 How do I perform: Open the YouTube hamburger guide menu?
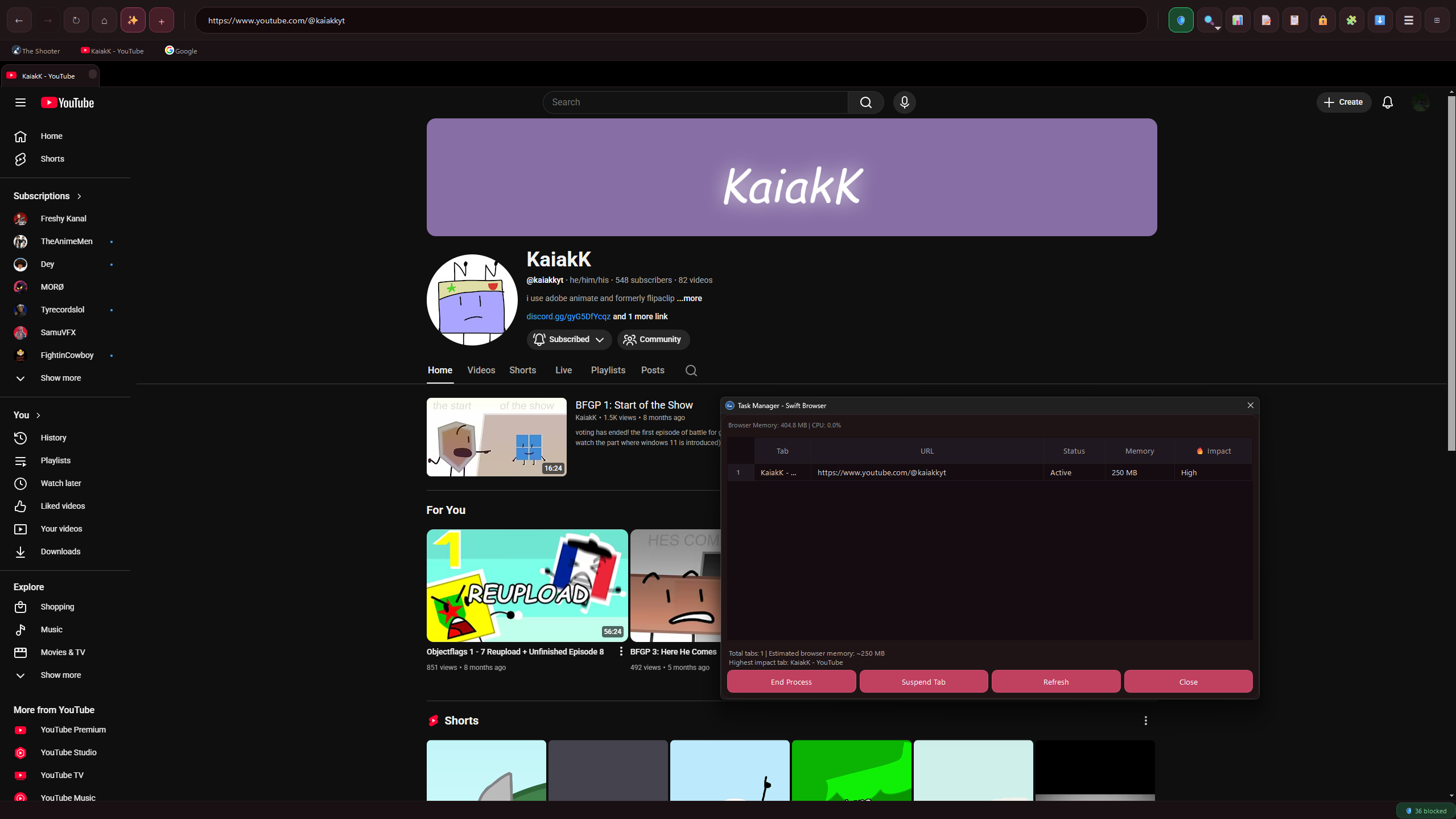coord(20,102)
